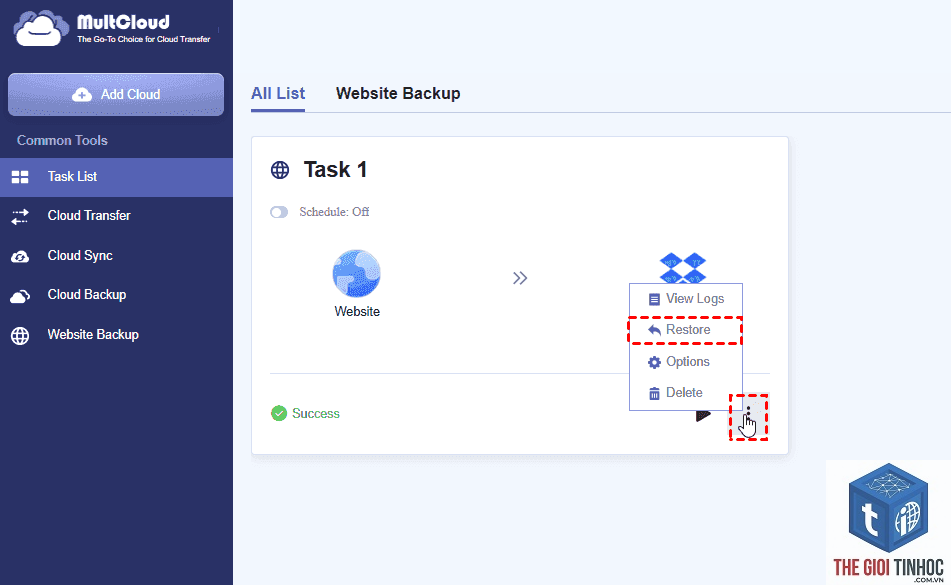Screen dimensions: 951x585
Task: Click the Dropbox destination icon
Action: 683,268
